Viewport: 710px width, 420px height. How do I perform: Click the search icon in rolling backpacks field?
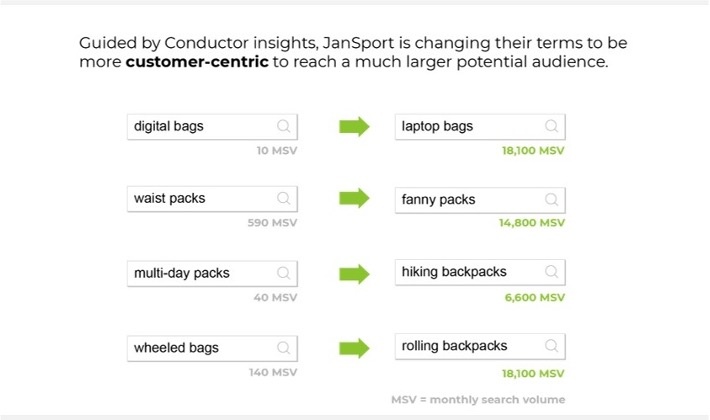[x=551, y=347]
